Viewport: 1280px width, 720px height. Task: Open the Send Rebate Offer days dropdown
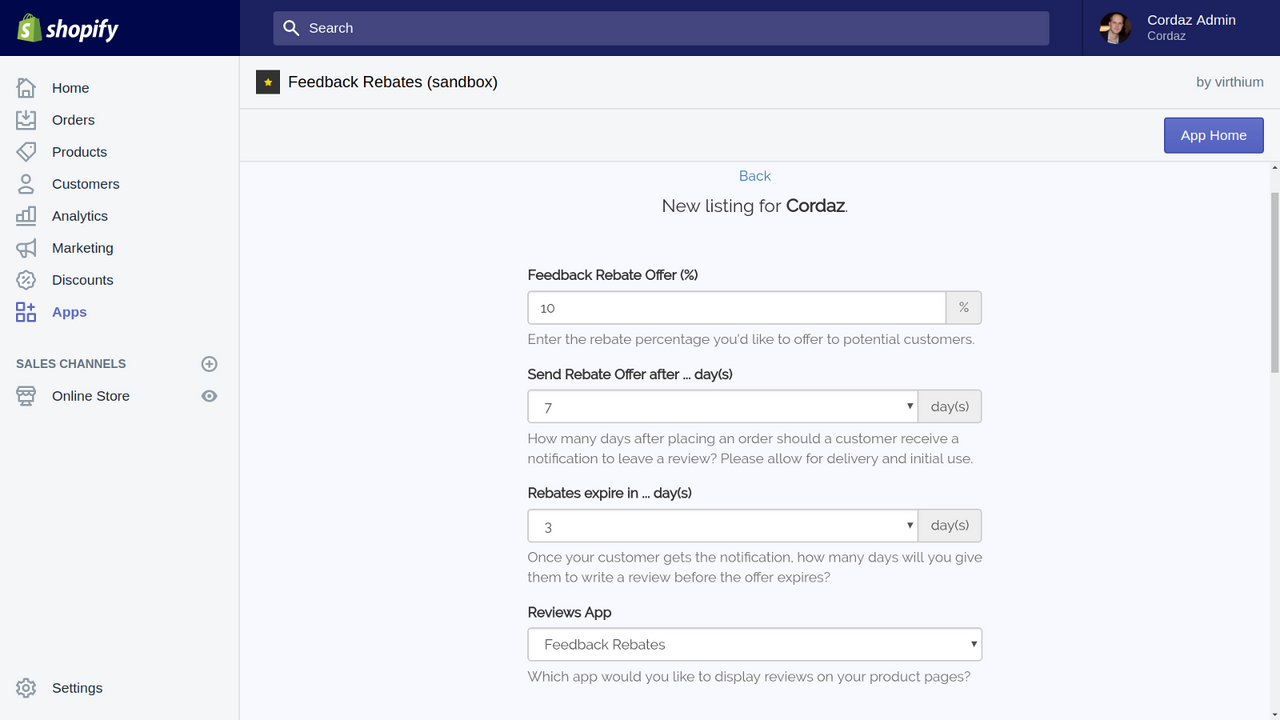pos(722,406)
